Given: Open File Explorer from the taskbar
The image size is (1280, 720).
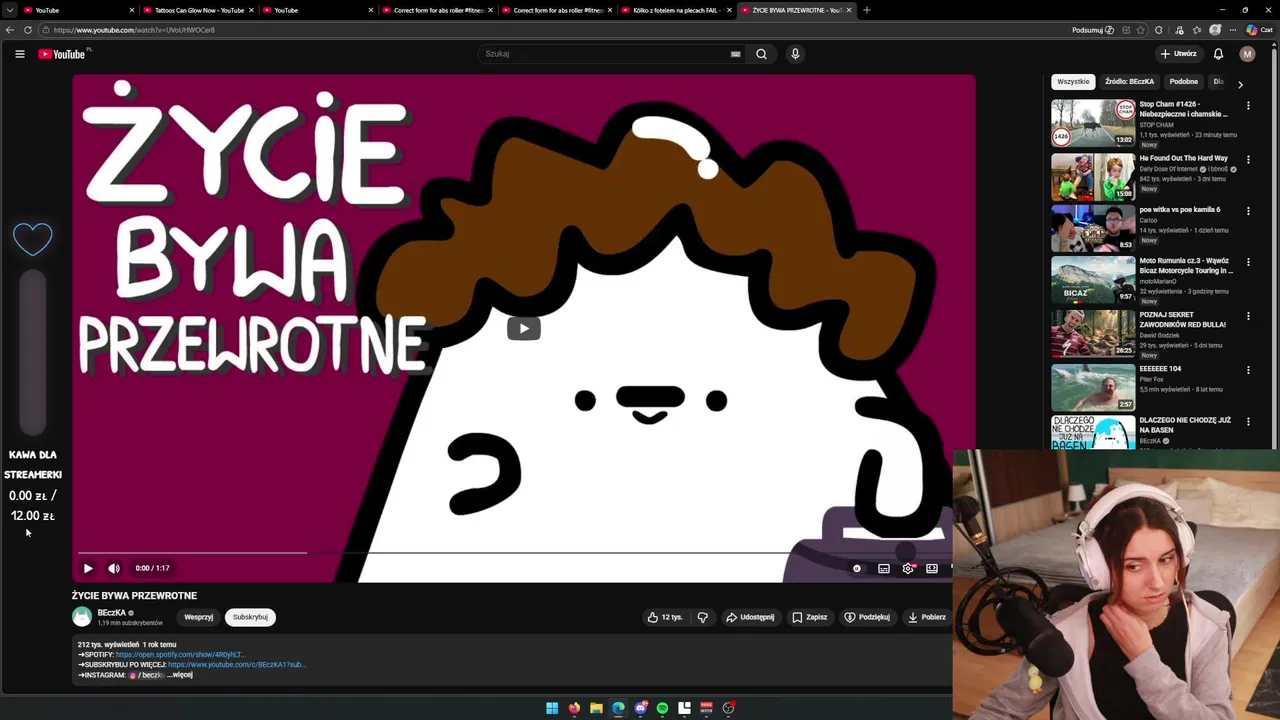Looking at the screenshot, I should point(596,708).
